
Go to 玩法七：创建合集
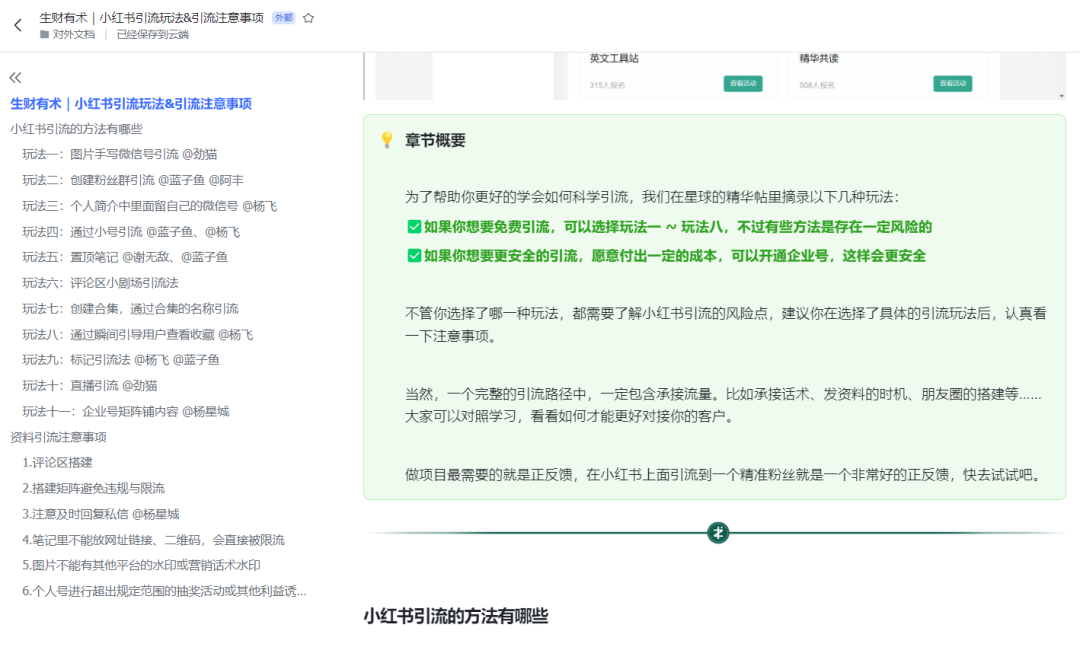[x=130, y=309]
